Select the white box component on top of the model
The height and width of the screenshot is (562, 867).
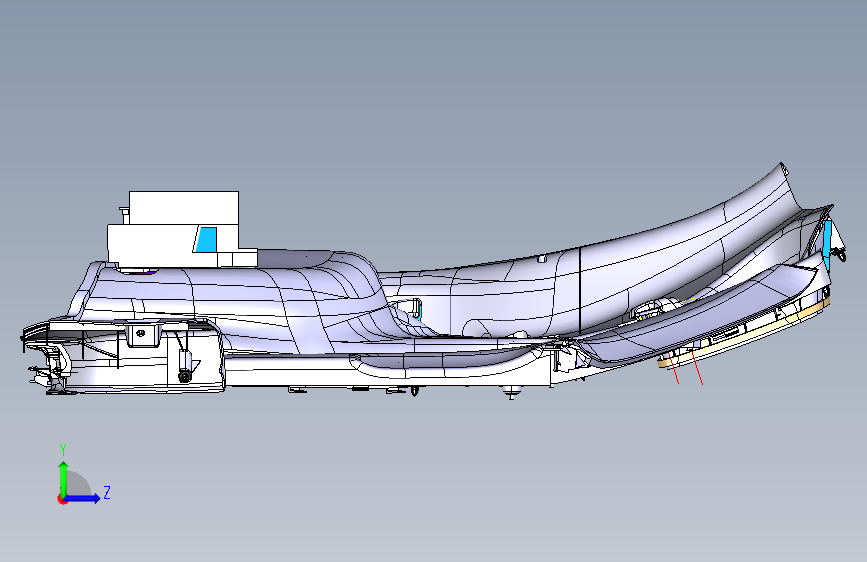click(182, 228)
